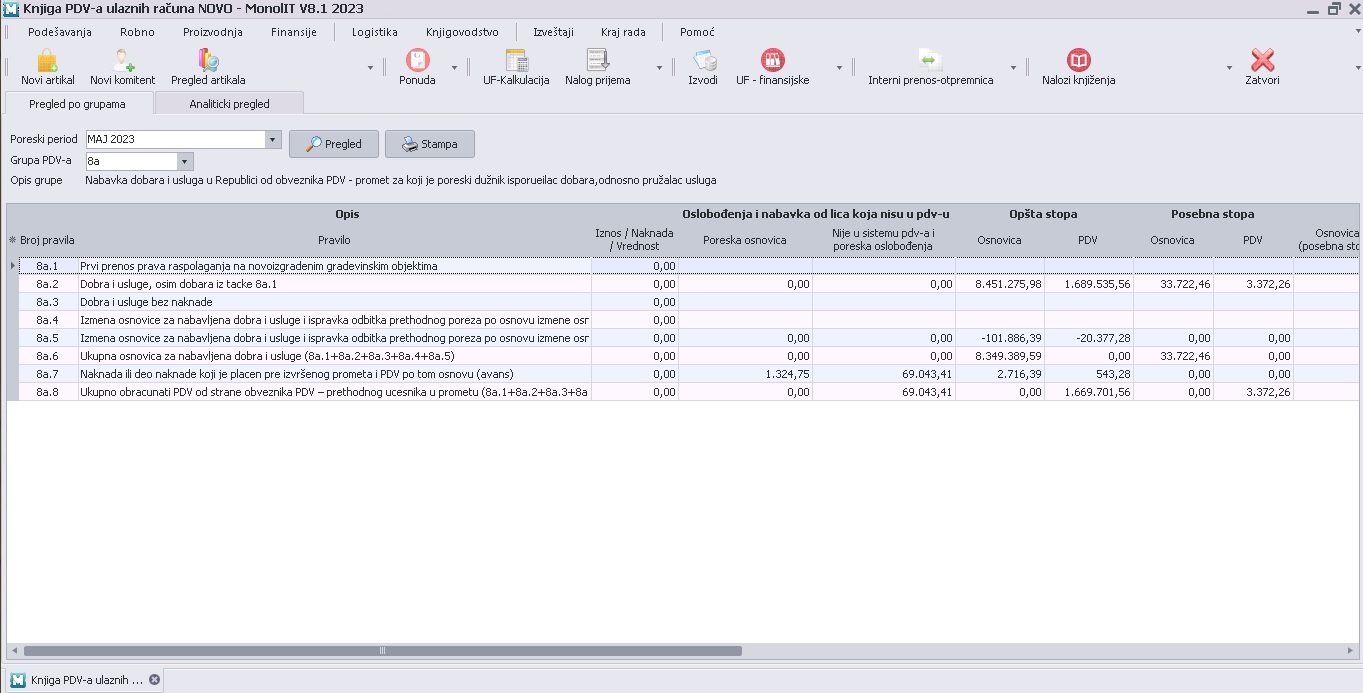The width and height of the screenshot is (1363, 693).
Task: Click the left arrow of horizontal scrollbar
Action: (x=12, y=650)
